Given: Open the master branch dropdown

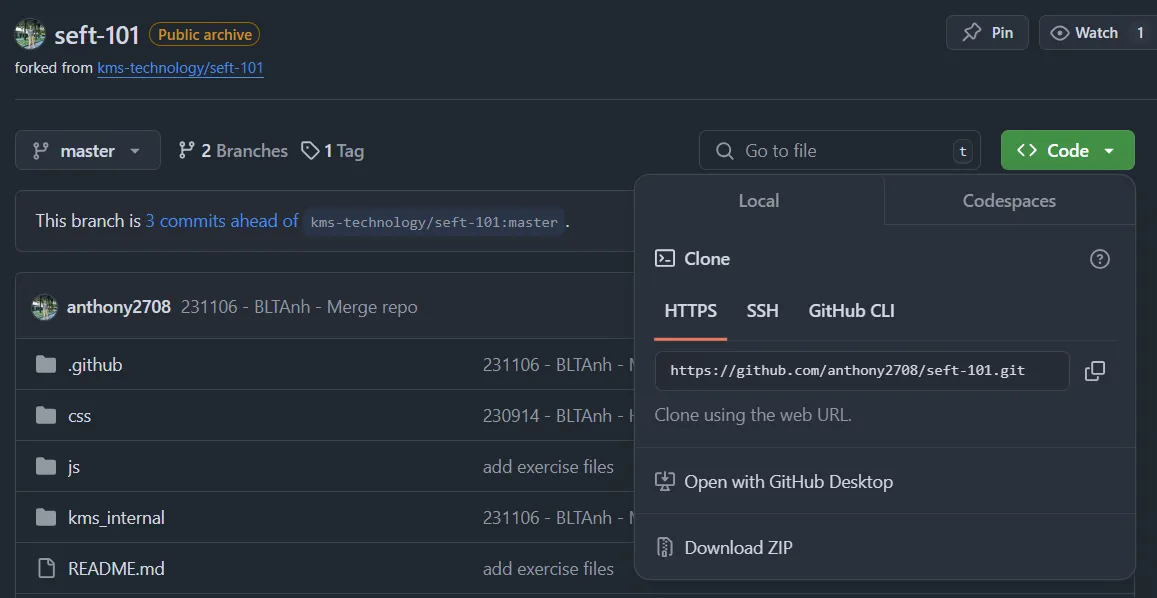Looking at the screenshot, I should tap(88, 151).
